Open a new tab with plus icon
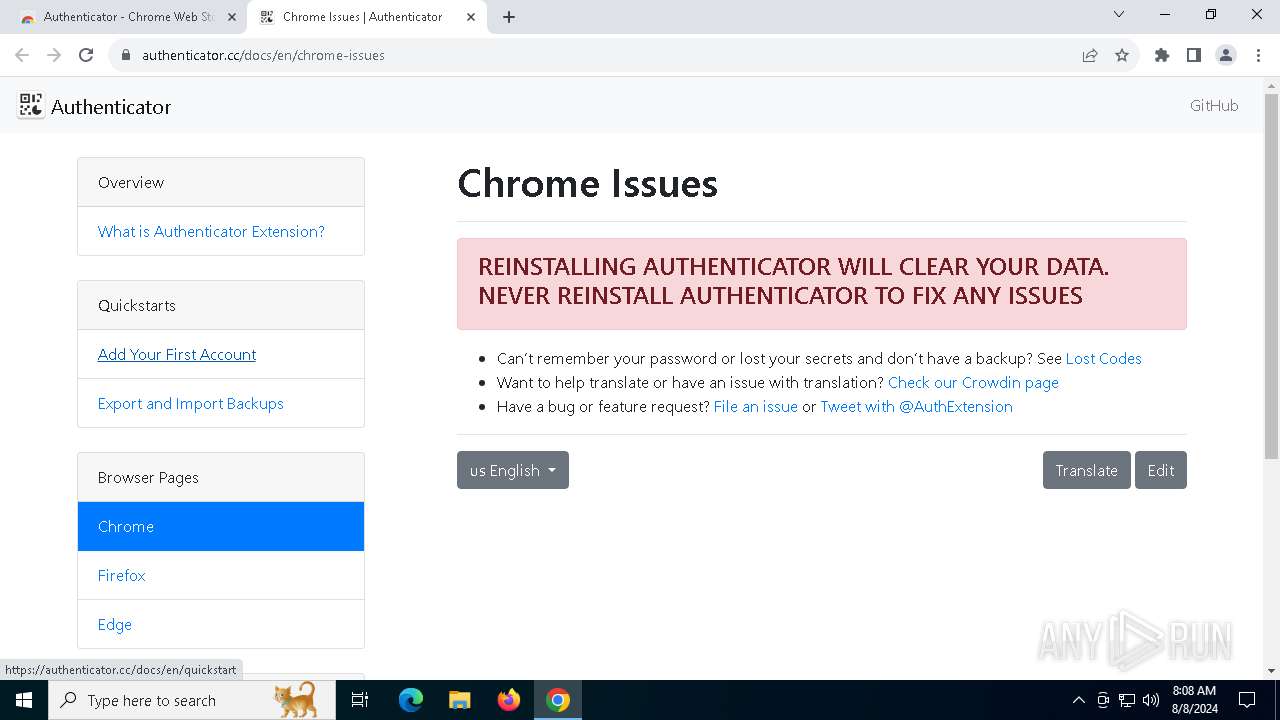 coord(509,17)
